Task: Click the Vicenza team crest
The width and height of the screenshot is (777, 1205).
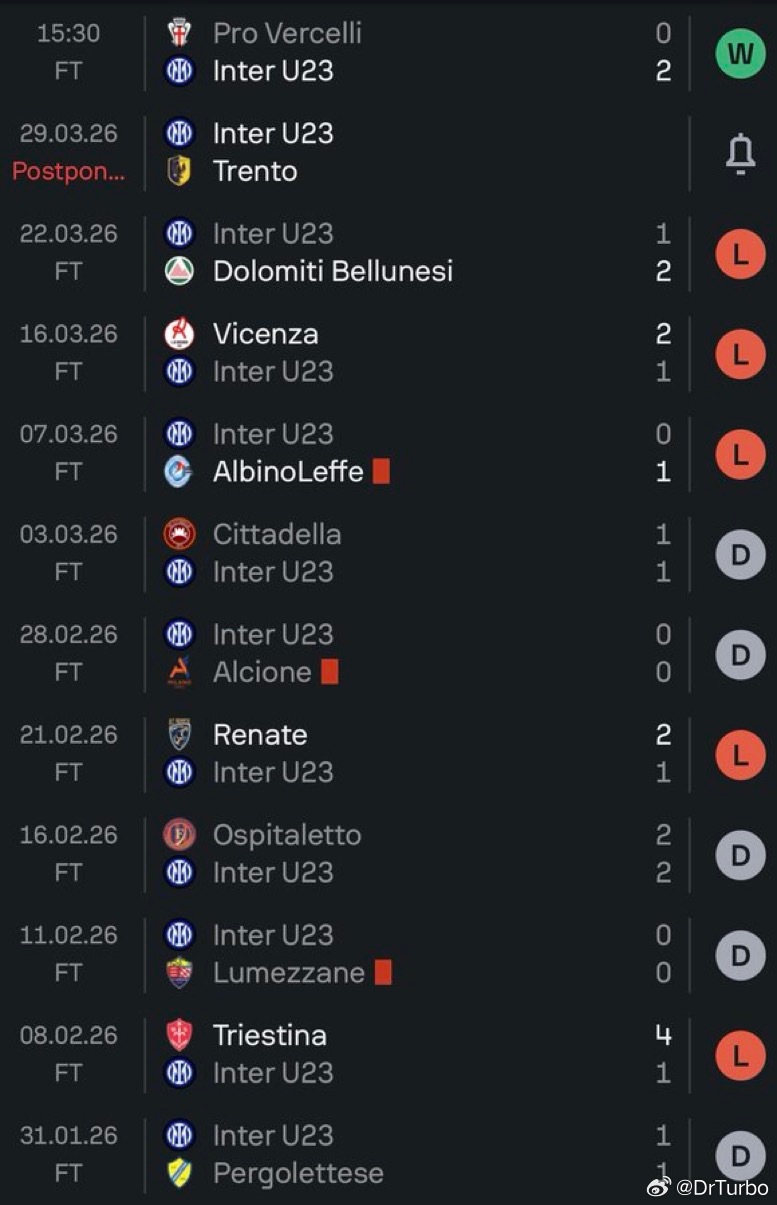Action: pyautogui.click(x=179, y=334)
